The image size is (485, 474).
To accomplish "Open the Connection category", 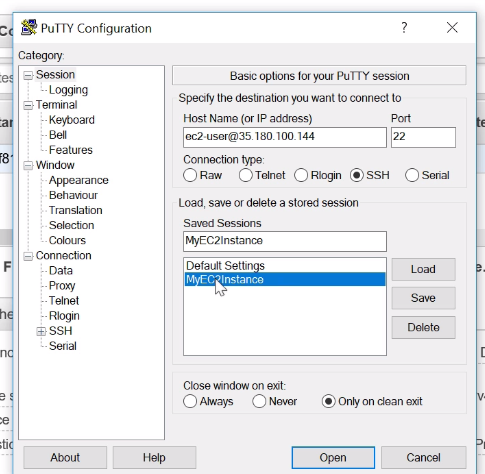I will pos(64,255).
